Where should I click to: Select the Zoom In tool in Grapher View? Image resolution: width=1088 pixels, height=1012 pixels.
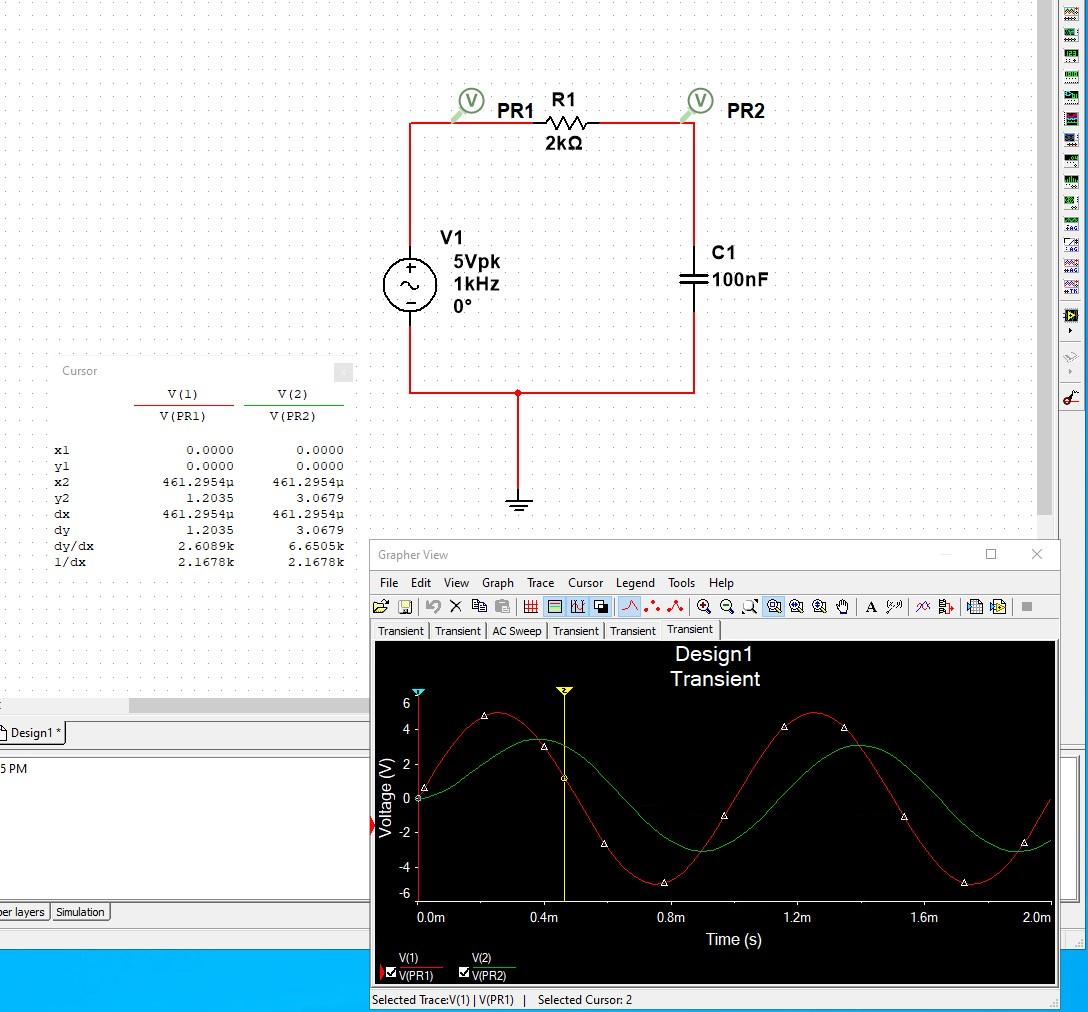click(704, 606)
